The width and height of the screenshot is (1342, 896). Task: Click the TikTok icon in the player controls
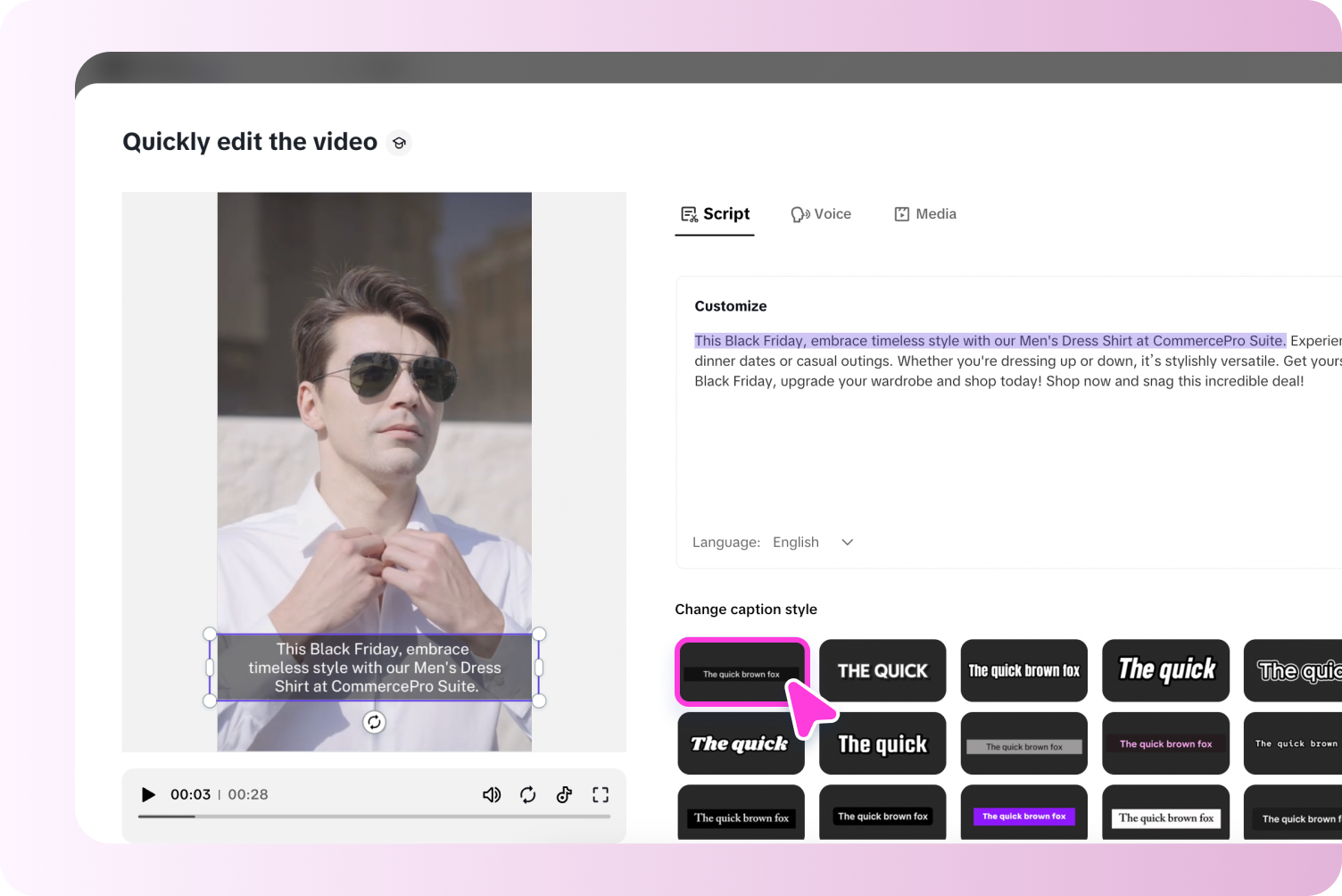(x=564, y=794)
